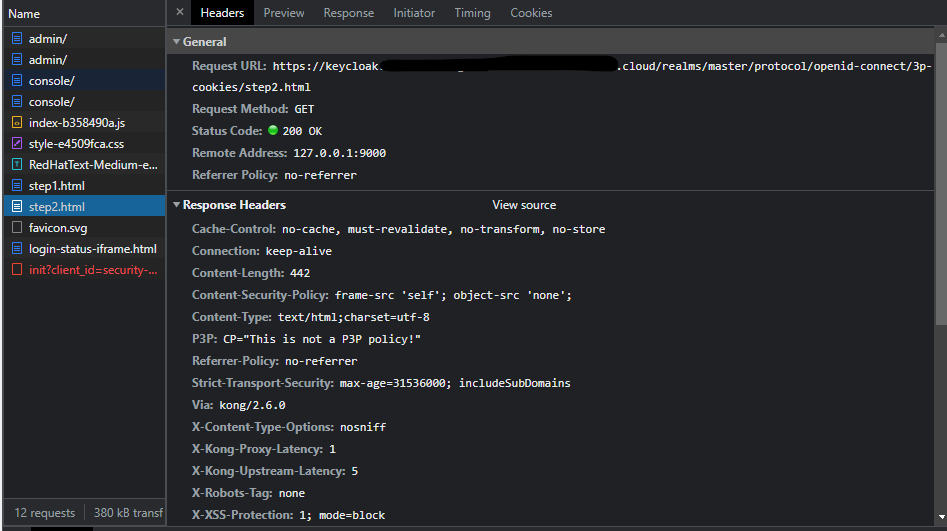The image size is (947, 531).
Task: Click the green status dot beside 200 OK
Action: pyautogui.click(x=273, y=130)
